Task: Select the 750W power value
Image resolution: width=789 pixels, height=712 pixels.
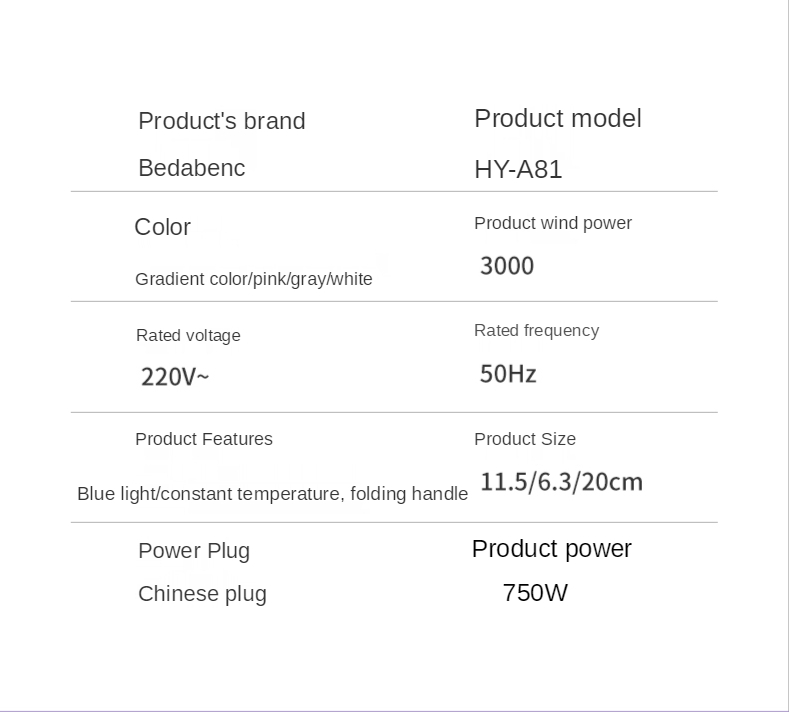Action: [535, 593]
